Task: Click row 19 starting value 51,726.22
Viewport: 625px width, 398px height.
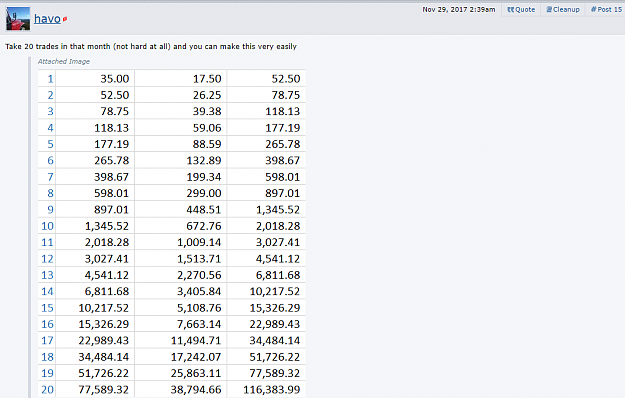Action: 95,373
